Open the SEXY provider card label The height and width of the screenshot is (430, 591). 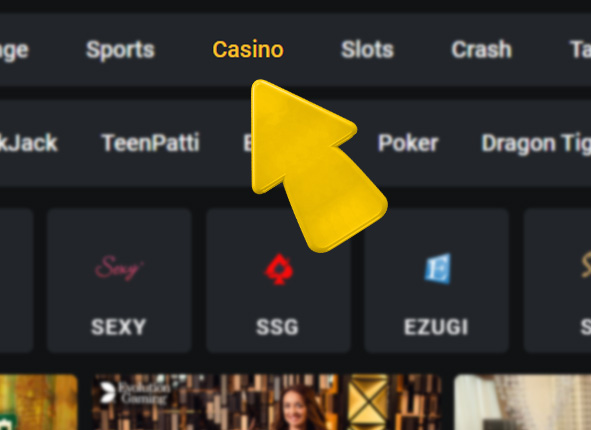coord(118,327)
